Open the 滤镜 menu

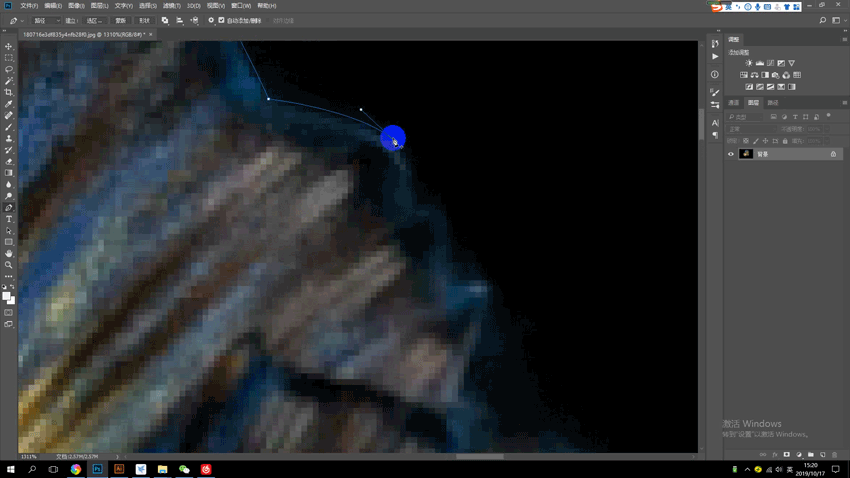click(171, 5)
